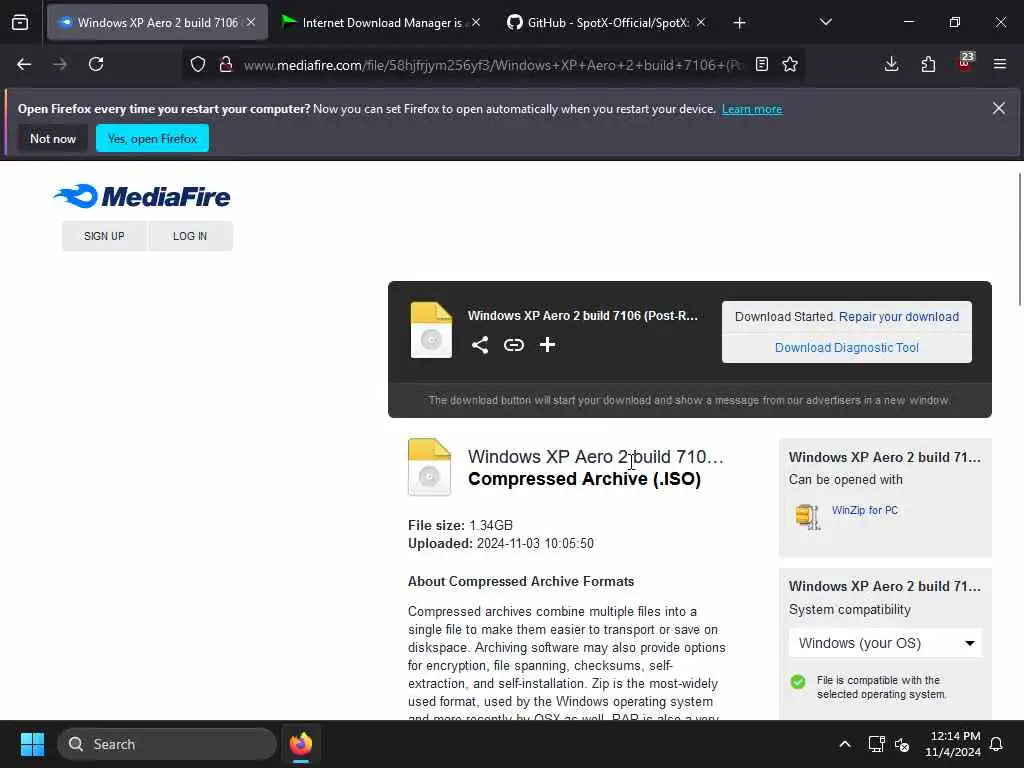The width and height of the screenshot is (1024, 768).
Task: Open WinZip for PC link
Action: click(865, 510)
